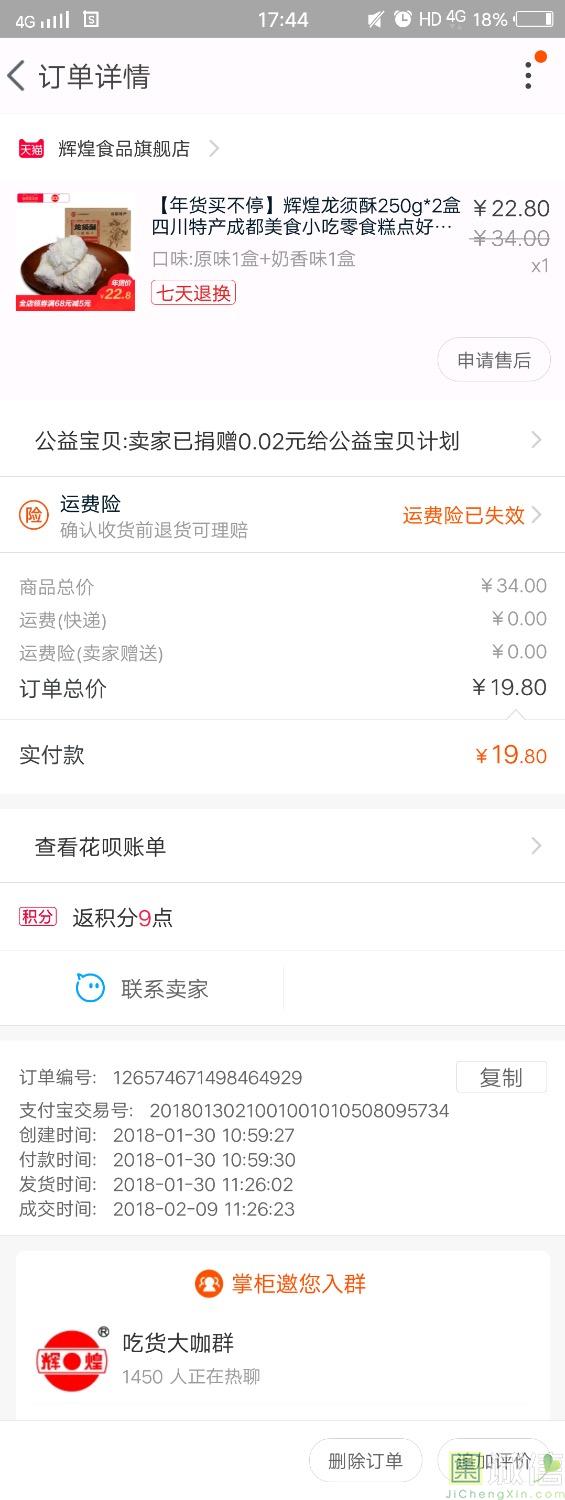Viewport: 565px width, 1500px height.
Task: Open the 辉煌龙须酥 product thumbnail
Action: [x=76, y=252]
